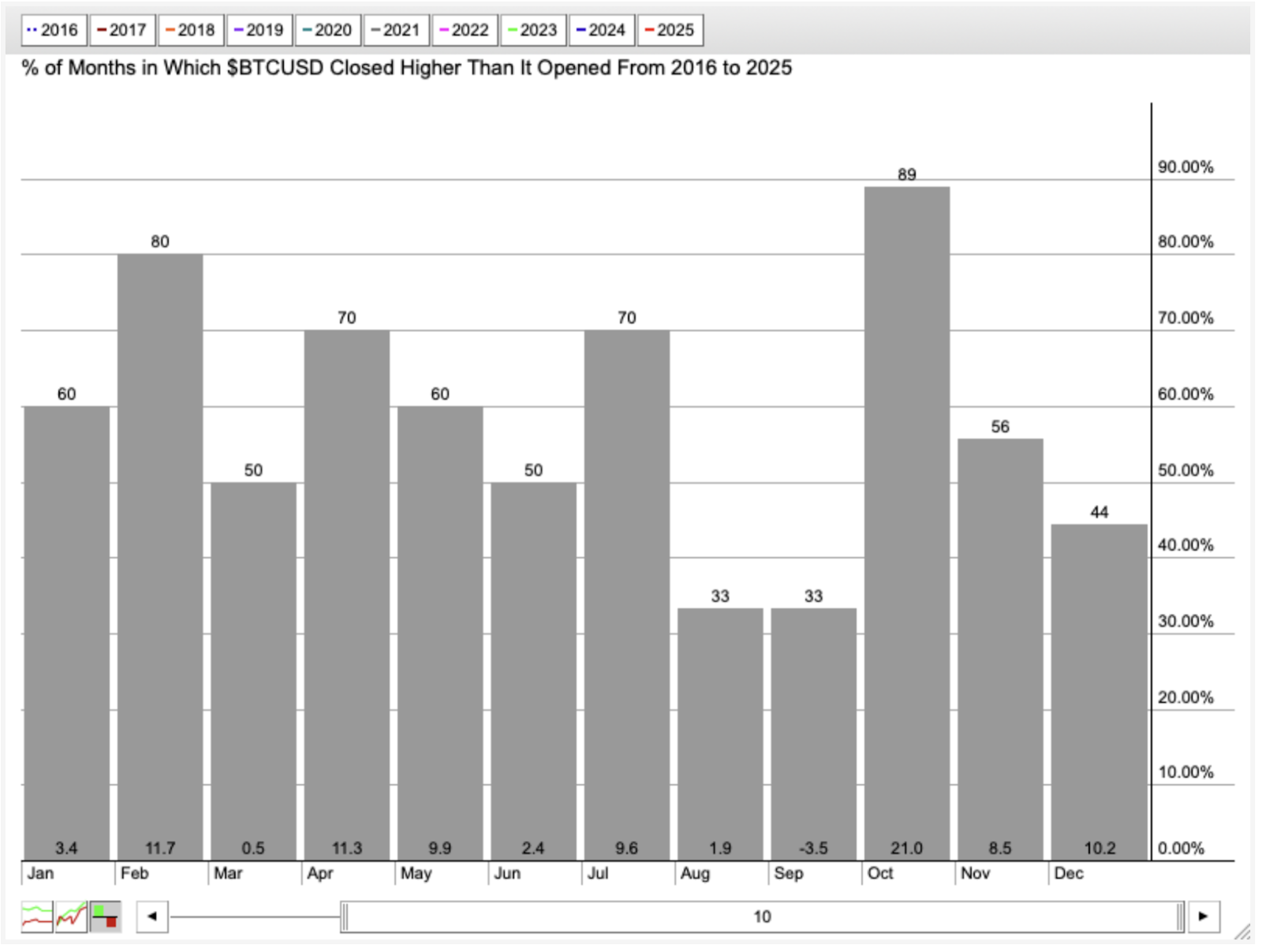Click the 11.3 average return value
This screenshot has width=1262, height=952.
tap(347, 848)
